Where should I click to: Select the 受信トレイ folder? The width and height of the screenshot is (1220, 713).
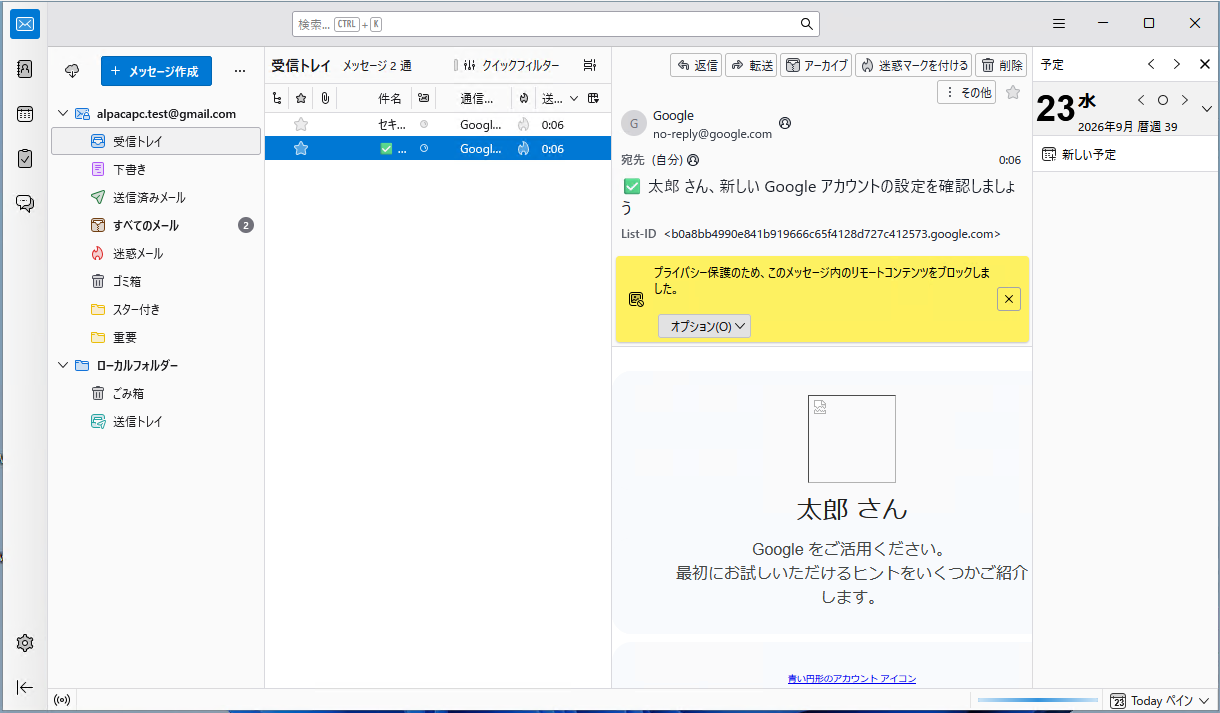click(156, 141)
